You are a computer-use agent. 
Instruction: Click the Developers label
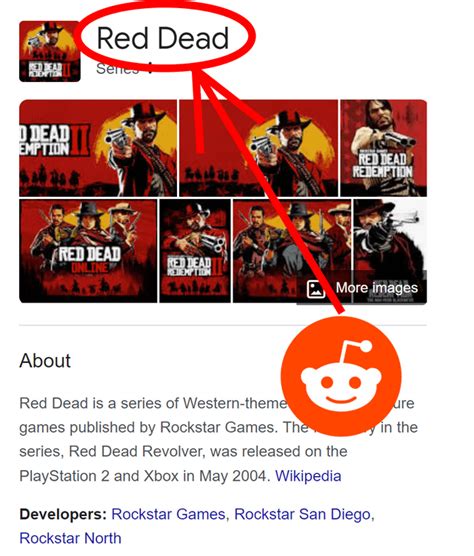point(63,514)
